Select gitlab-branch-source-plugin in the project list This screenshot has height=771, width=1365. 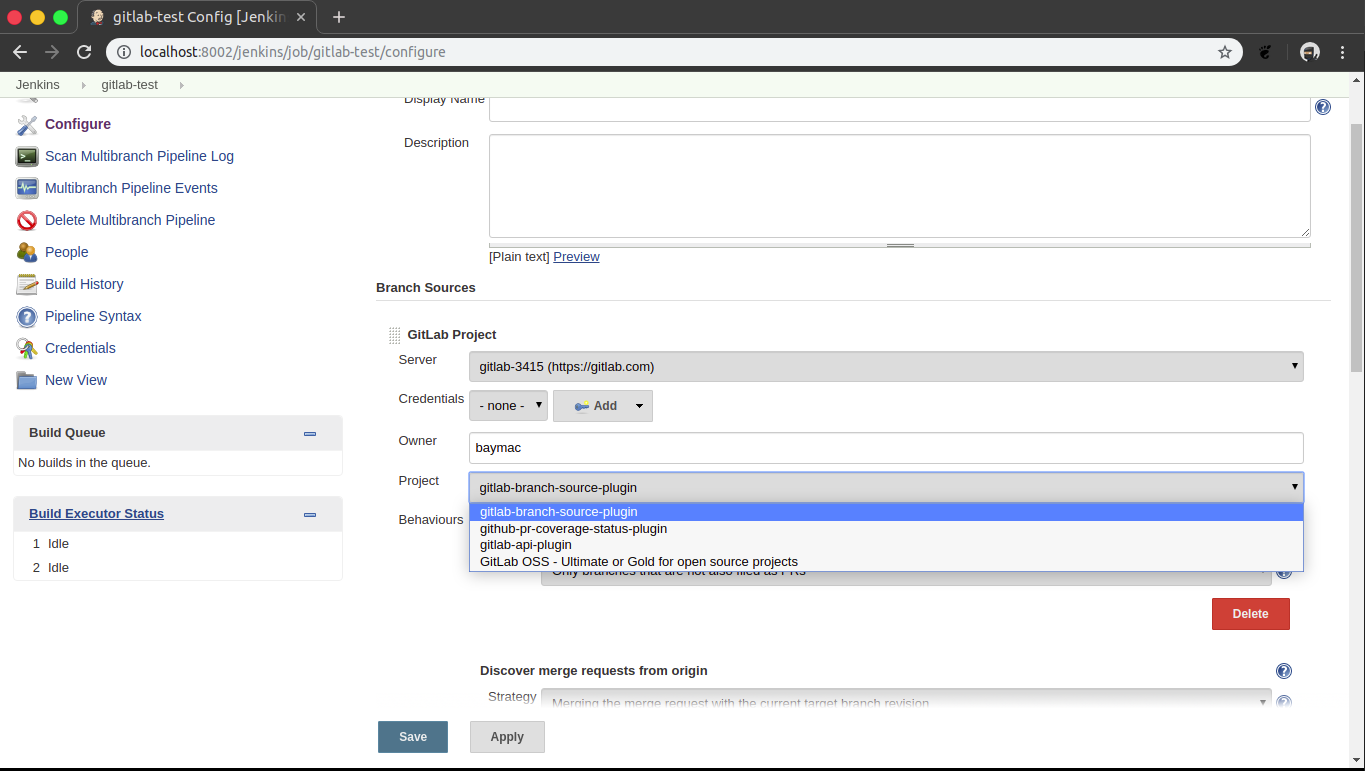coord(886,512)
